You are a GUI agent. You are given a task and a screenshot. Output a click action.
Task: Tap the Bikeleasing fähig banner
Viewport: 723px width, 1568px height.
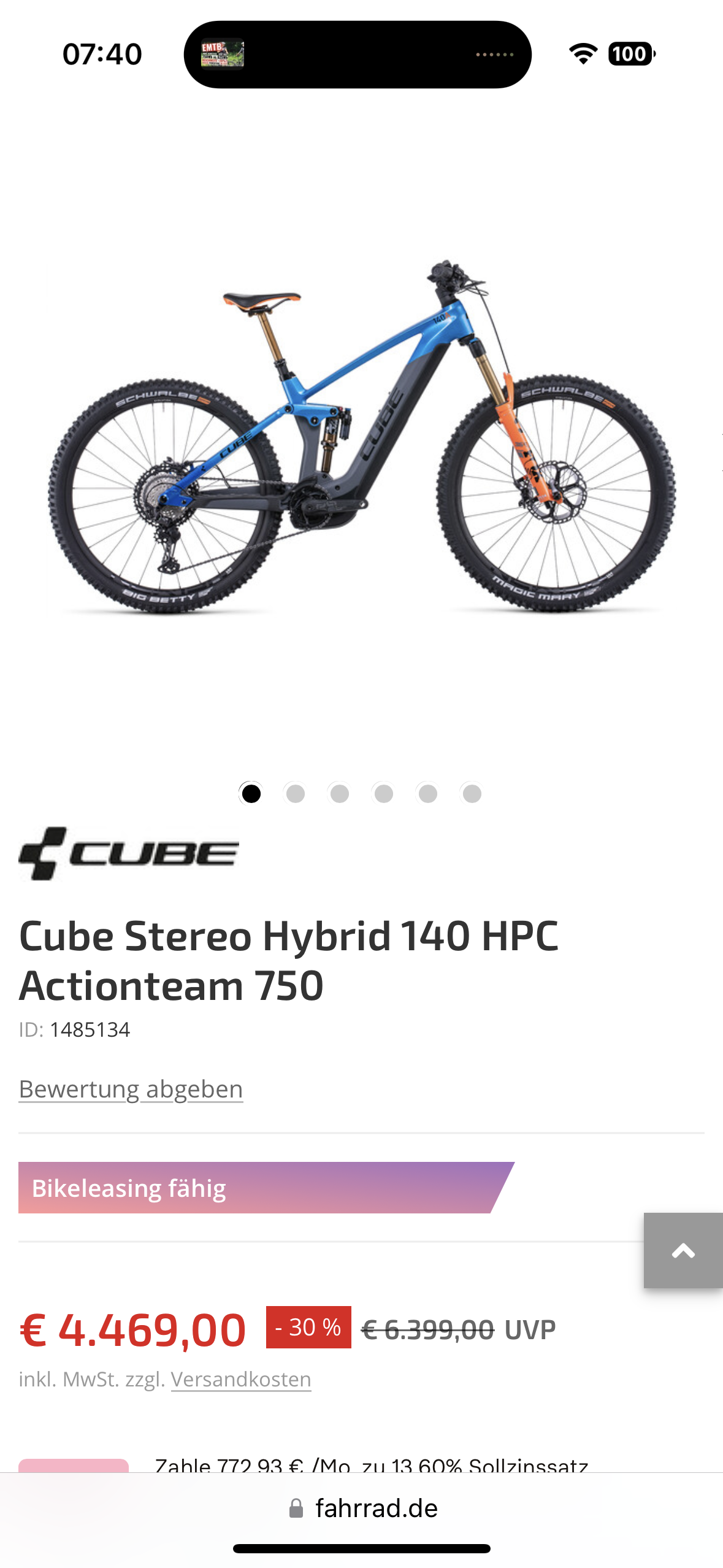pos(266,1188)
